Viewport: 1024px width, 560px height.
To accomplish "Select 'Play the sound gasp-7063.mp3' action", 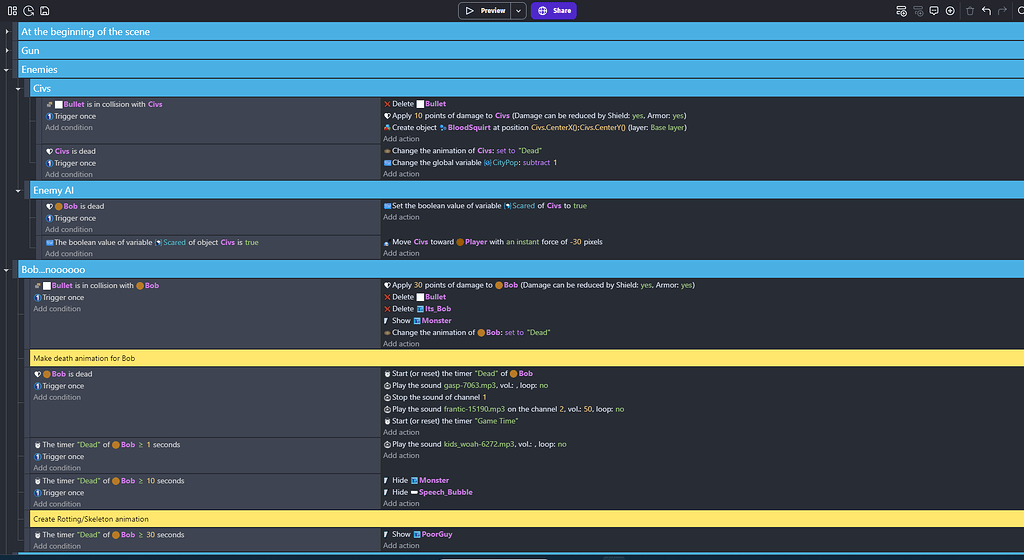I will [x=466, y=385].
